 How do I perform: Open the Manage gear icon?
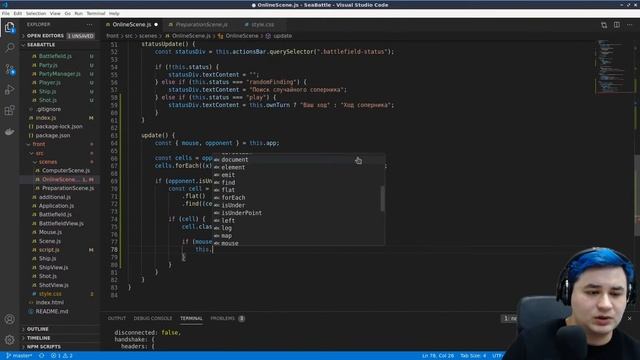[x=9, y=340]
